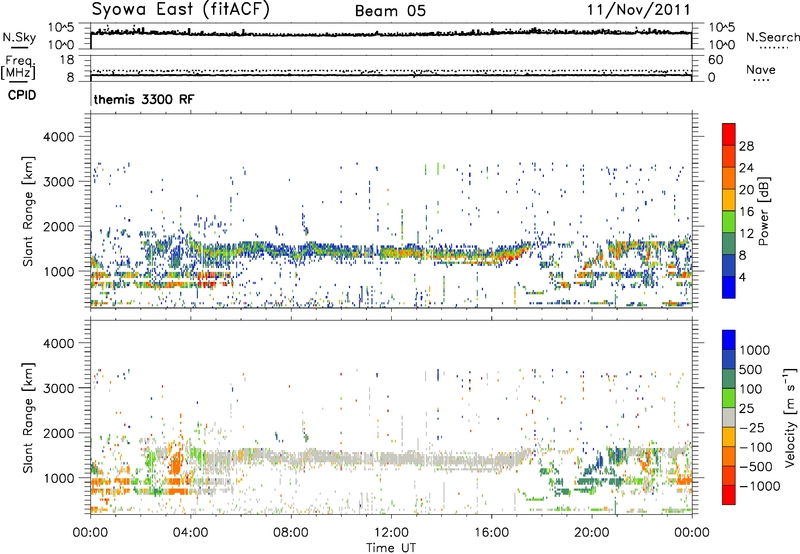
Task: Pick the red bottom segment of velocity colorbar
Action: 729,495
